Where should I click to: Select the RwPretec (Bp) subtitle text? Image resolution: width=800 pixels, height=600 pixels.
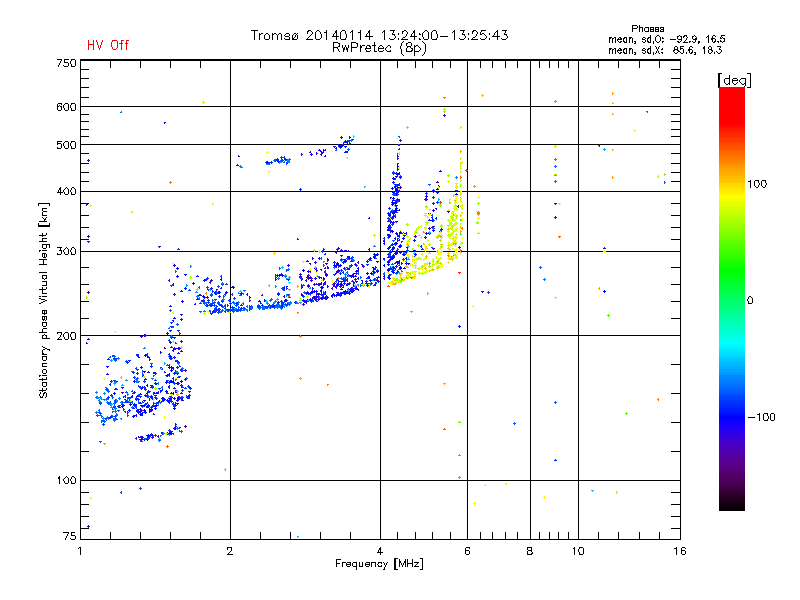pyautogui.click(x=379, y=47)
